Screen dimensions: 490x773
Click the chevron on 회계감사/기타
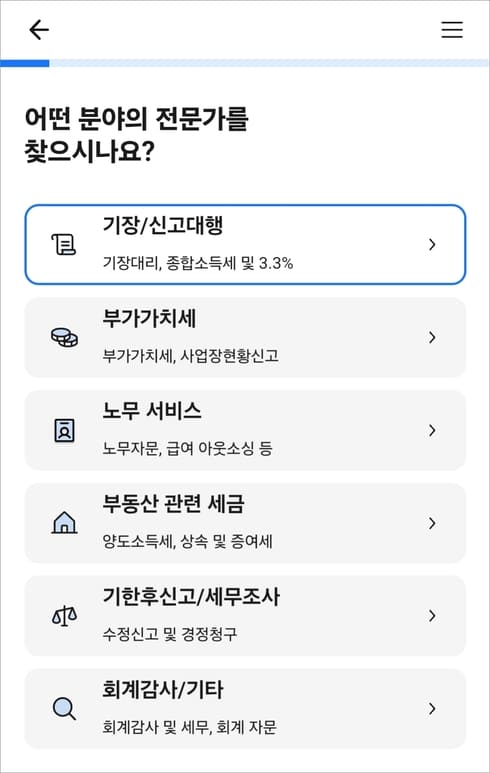click(432, 708)
